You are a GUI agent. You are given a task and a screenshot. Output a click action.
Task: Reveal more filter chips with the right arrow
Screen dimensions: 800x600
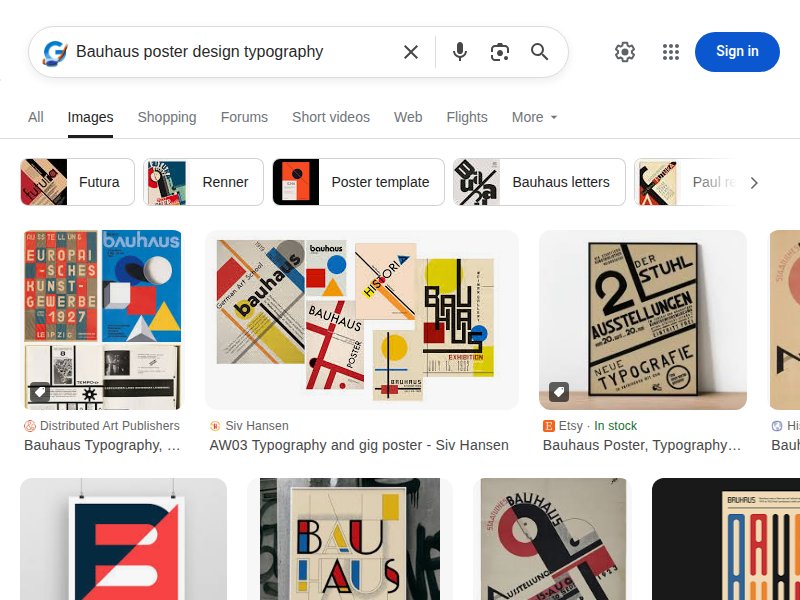[755, 182]
